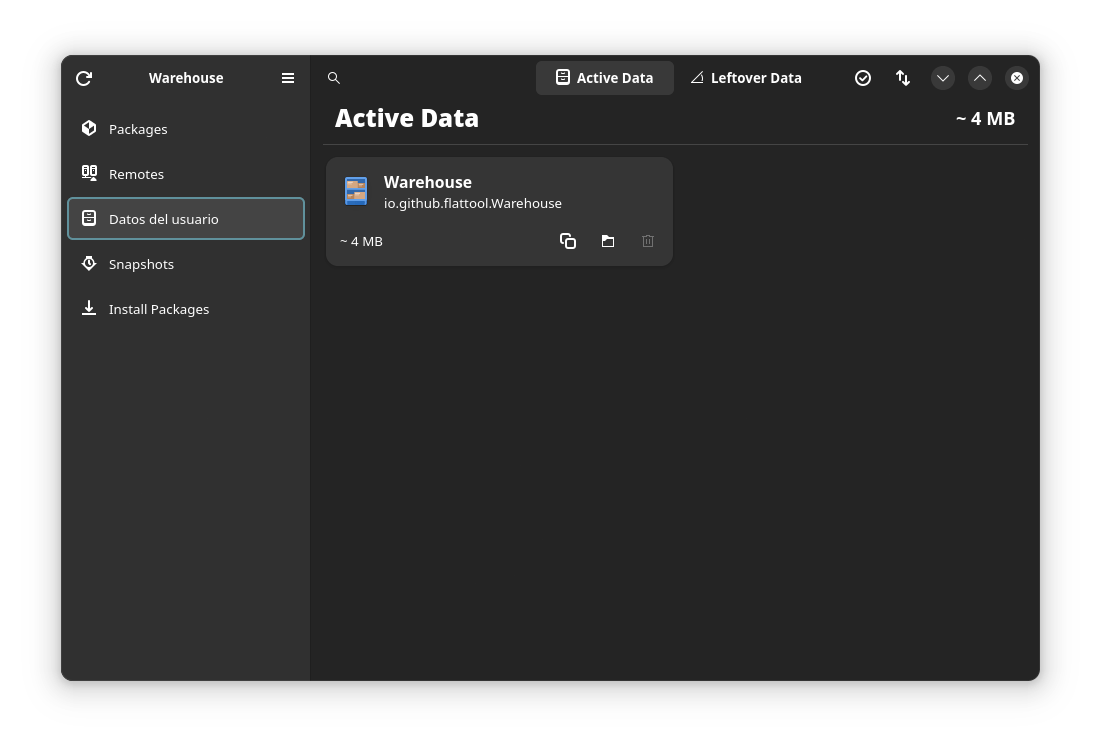Click the Warehouse app icon thumbnail

coord(356,191)
